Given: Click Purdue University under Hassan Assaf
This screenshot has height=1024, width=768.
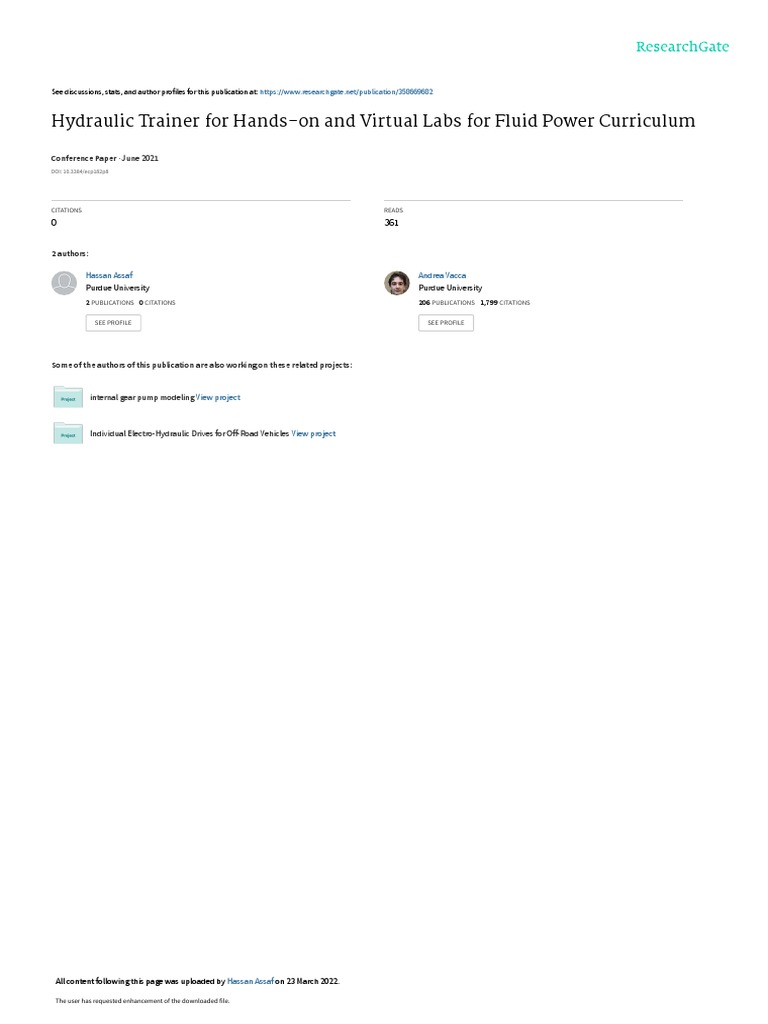Looking at the screenshot, I should [118, 288].
